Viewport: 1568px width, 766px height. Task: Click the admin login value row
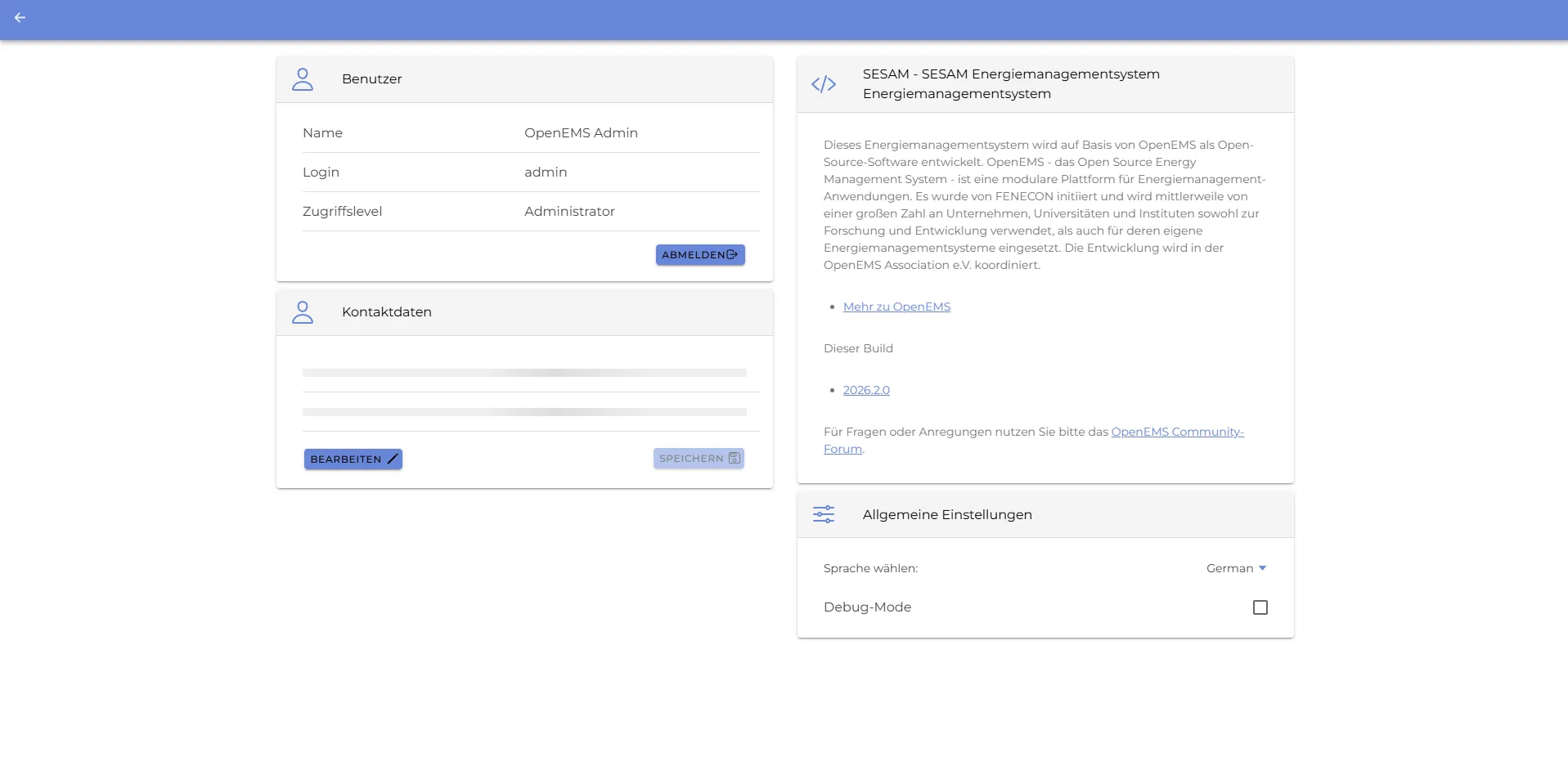point(546,172)
